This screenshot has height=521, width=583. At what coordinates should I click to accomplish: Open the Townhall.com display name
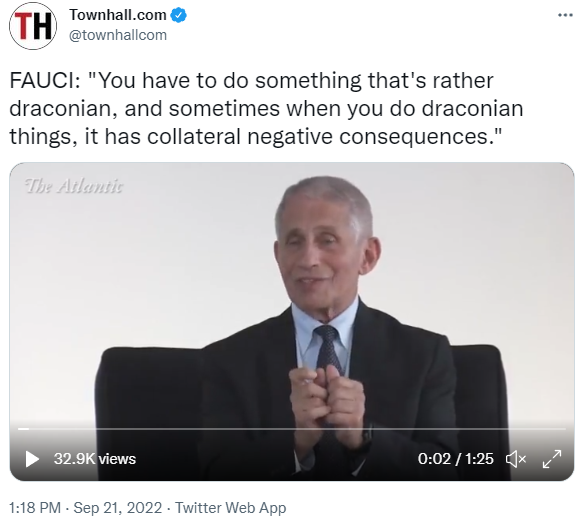118,15
